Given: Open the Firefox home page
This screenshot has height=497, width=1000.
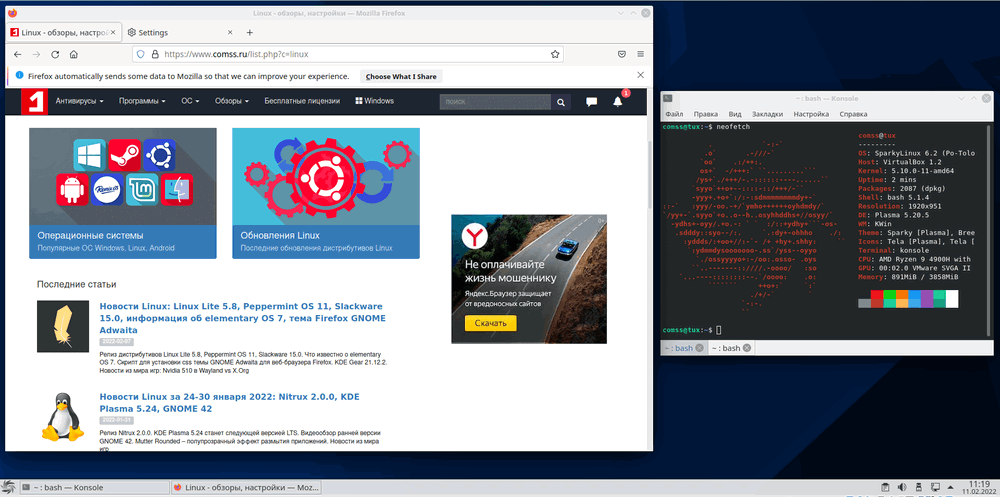Looking at the screenshot, I should [x=74, y=54].
